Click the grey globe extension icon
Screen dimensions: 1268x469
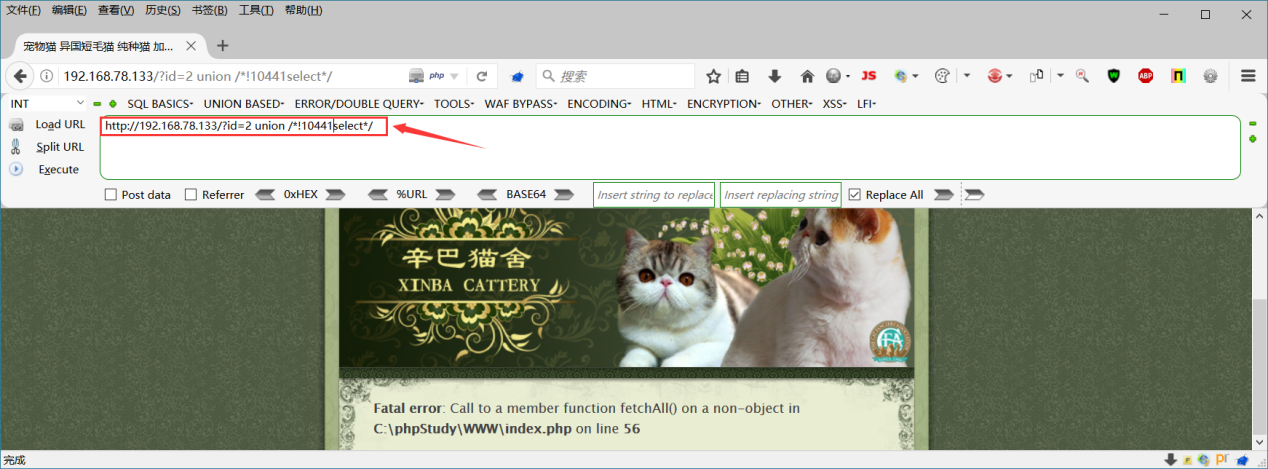pyautogui.click(x=835, y=76)
